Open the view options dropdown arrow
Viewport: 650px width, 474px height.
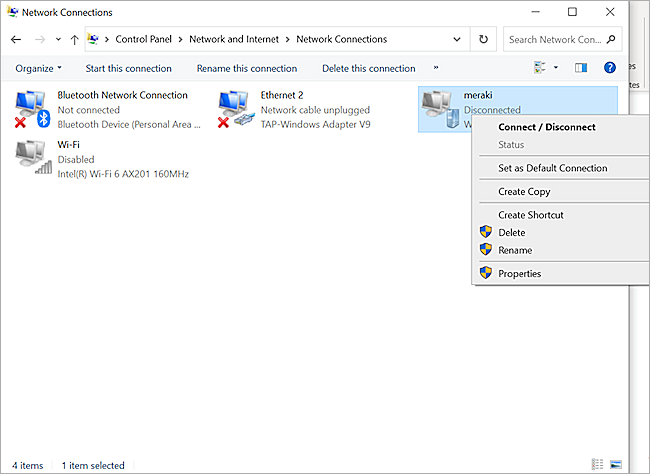[556, 67]
